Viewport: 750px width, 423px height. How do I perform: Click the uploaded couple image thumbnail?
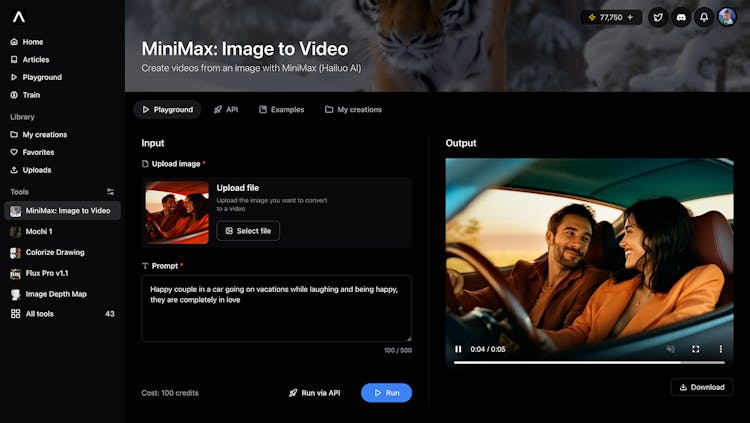point(177,212)
